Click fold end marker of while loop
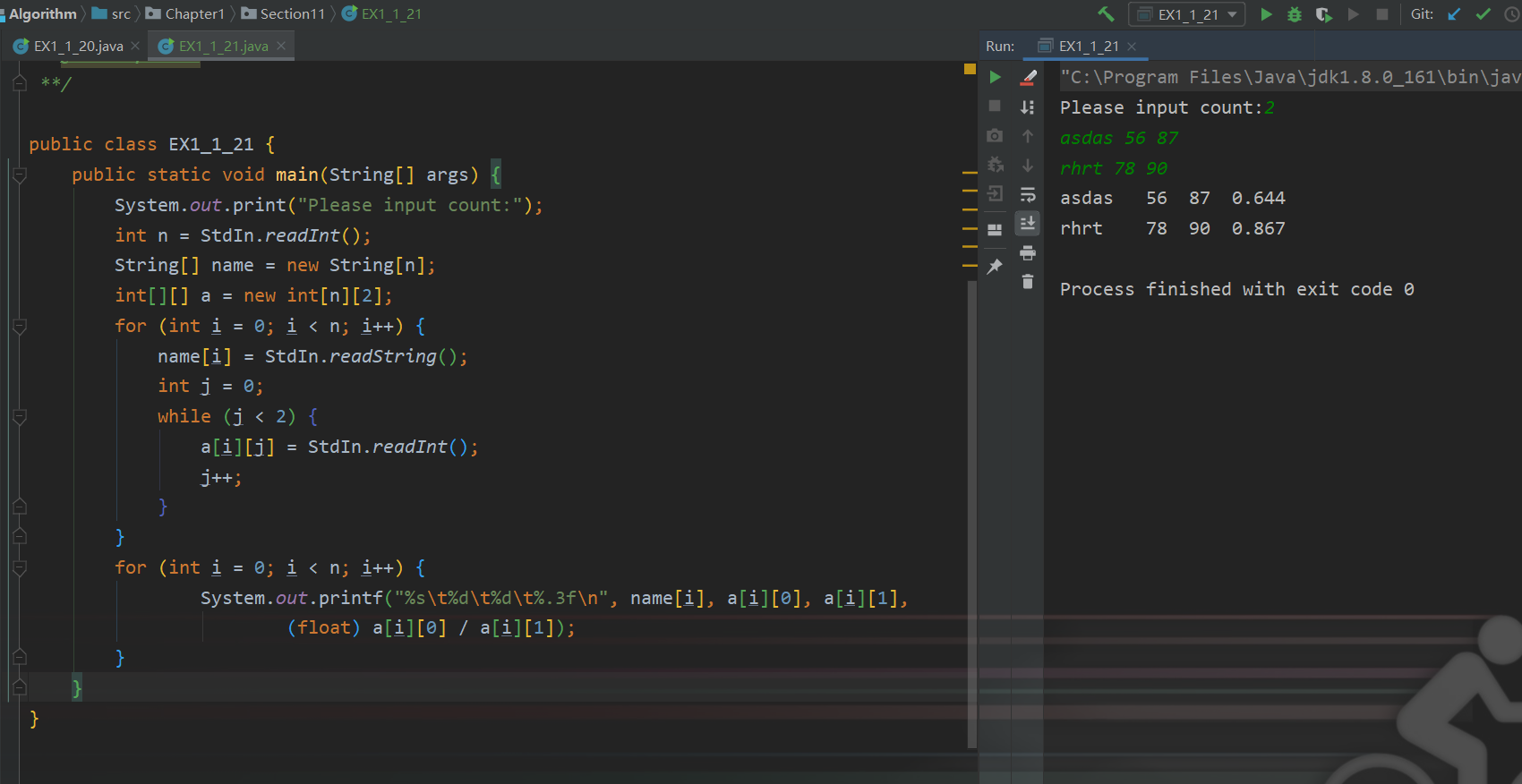The height and width of the screenshot is (784, 1522). pyautogui.click(x=20, y=507)
